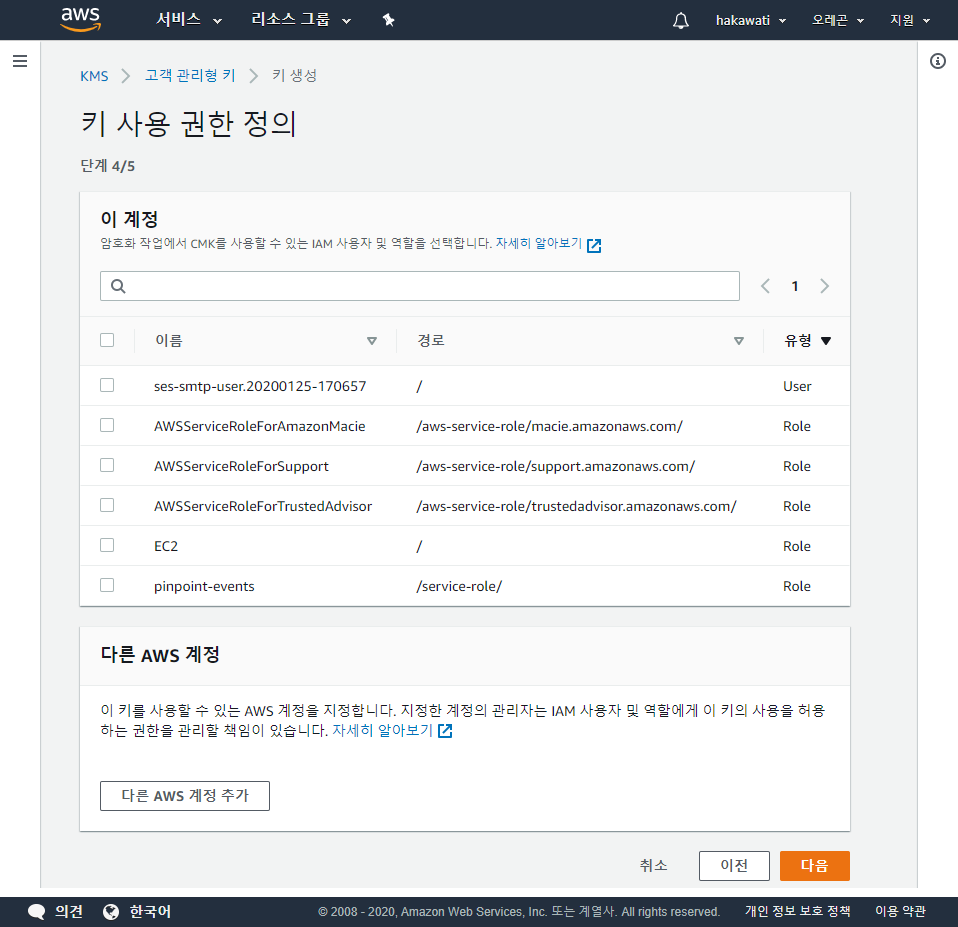Sort by 경로 column arrow
Screen dimensions: 958x927
pos(739,341)
